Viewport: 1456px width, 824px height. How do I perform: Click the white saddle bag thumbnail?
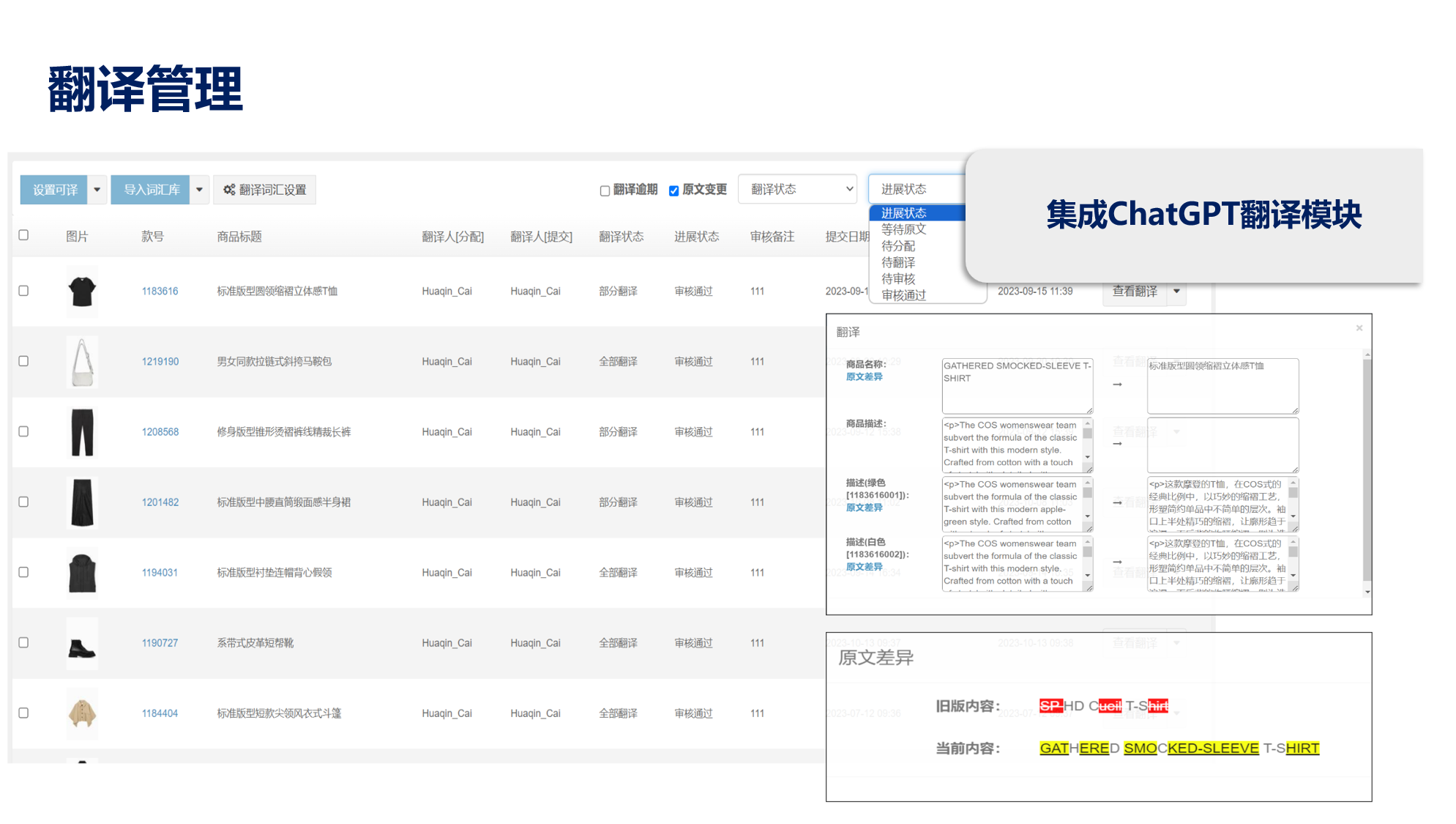82,362
